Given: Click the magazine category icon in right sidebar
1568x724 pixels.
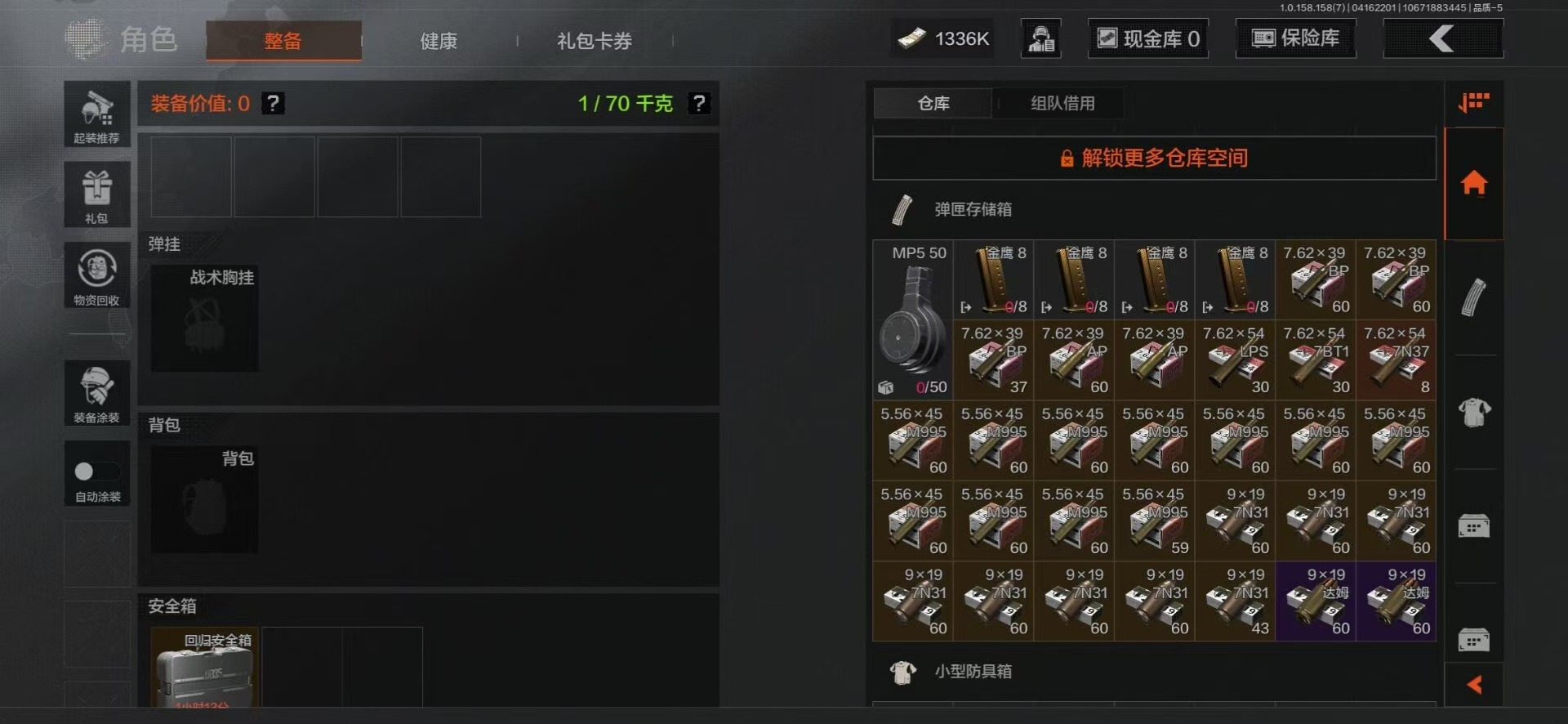Looking at the screenshot, I should [x=1474, y=297].
